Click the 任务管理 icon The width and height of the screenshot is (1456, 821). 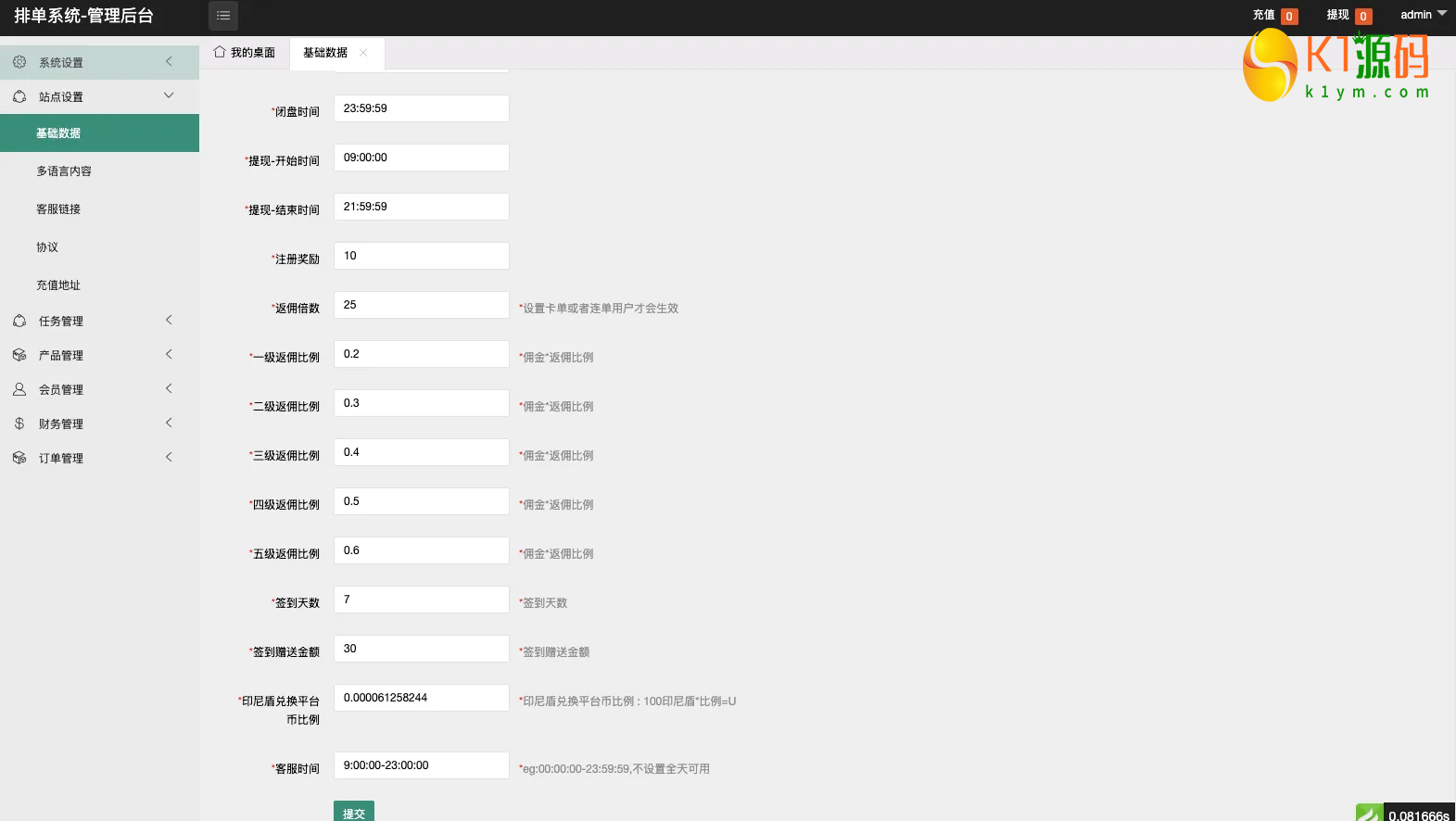point(19,321)
